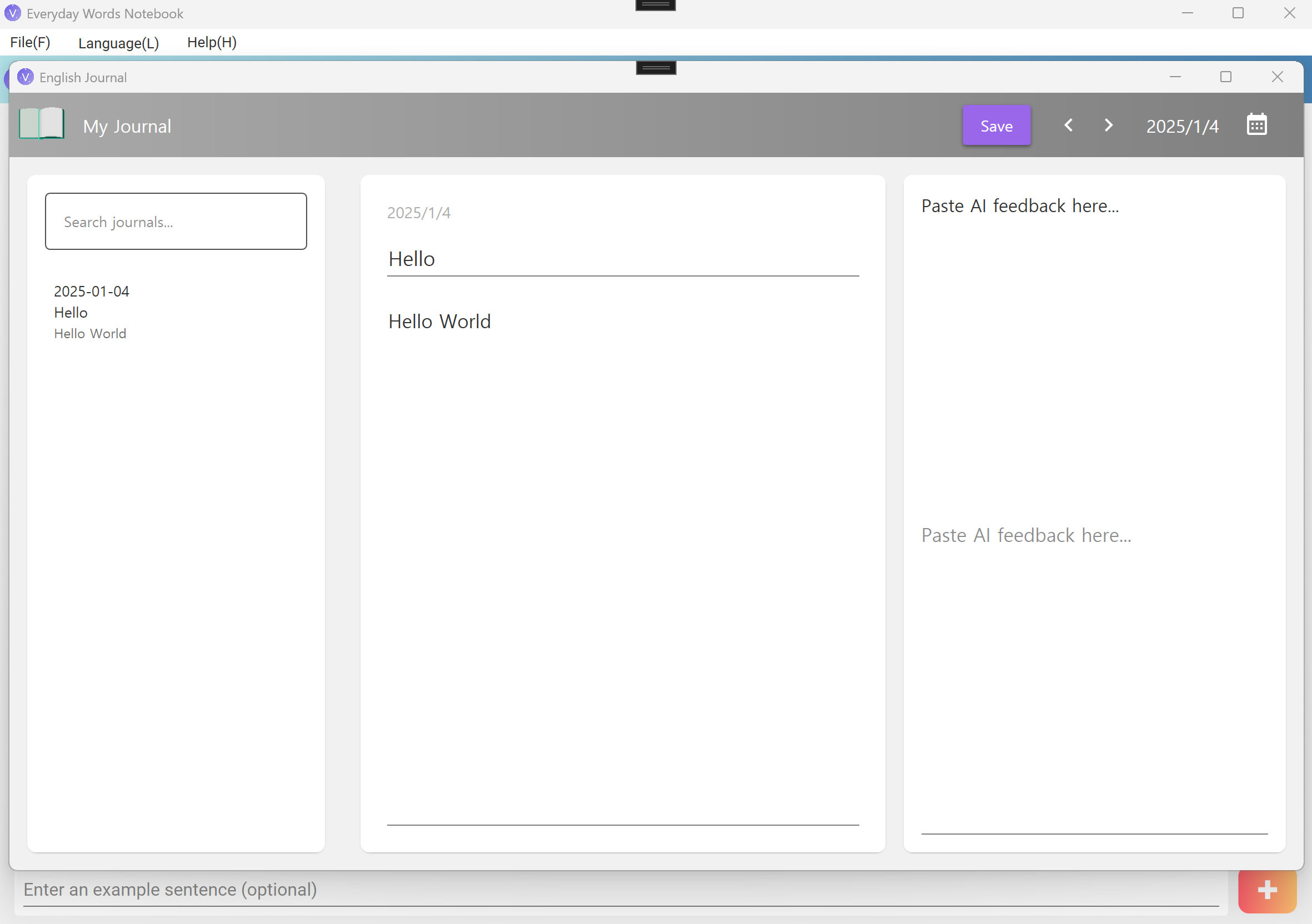Open the Language(L) menu
The height and width of the screenshot is (924, 1312).
click(x=118, y=43)
